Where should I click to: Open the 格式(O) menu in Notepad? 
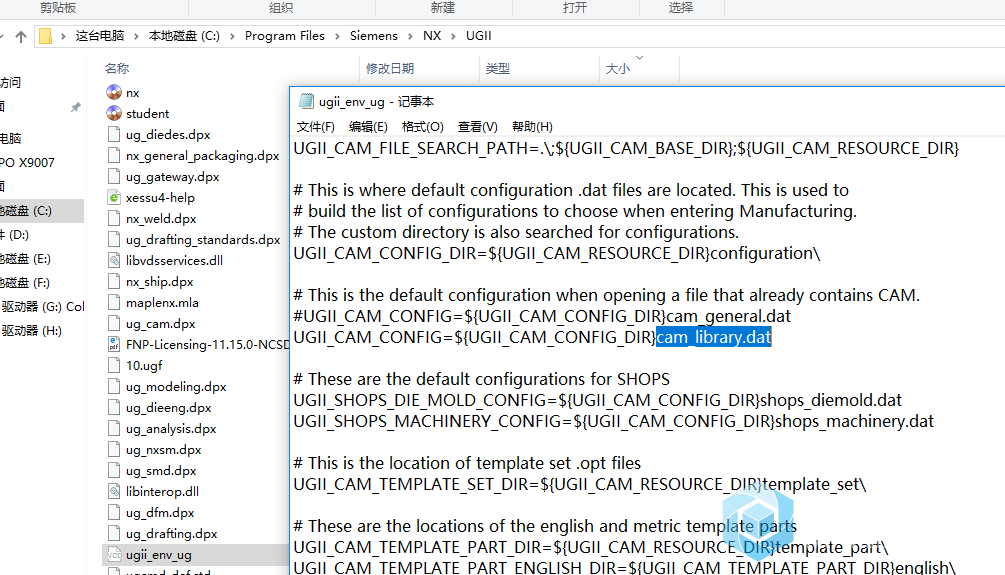[423, 126]
